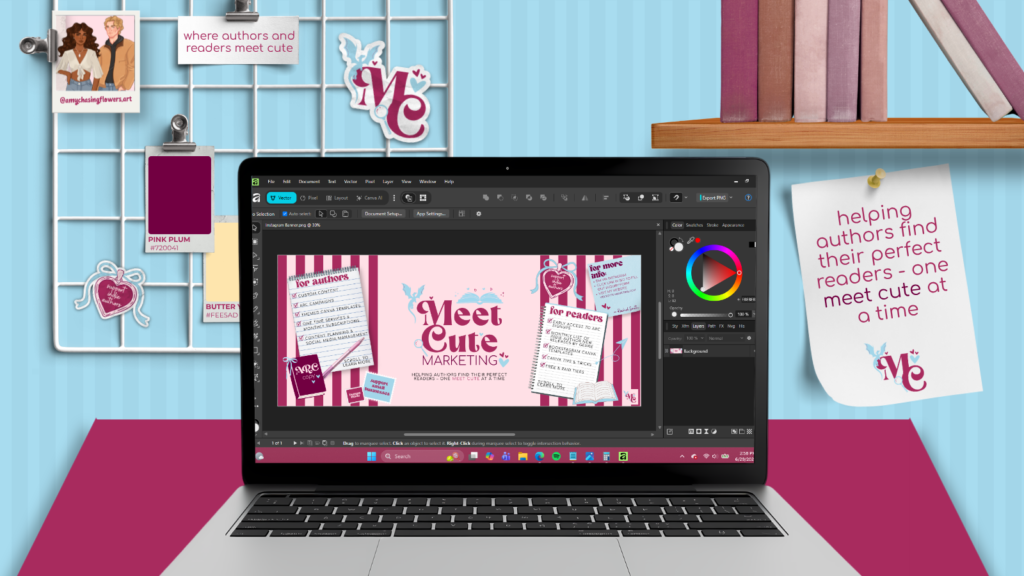Viewport: 1024px width, 576px height.
Task: Click the layer settings gear icon
Action: click(749, 338)
